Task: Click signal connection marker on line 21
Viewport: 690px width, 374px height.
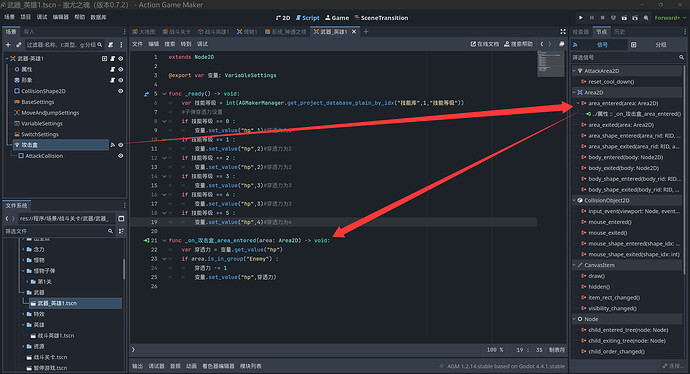Action: [147, 240]
